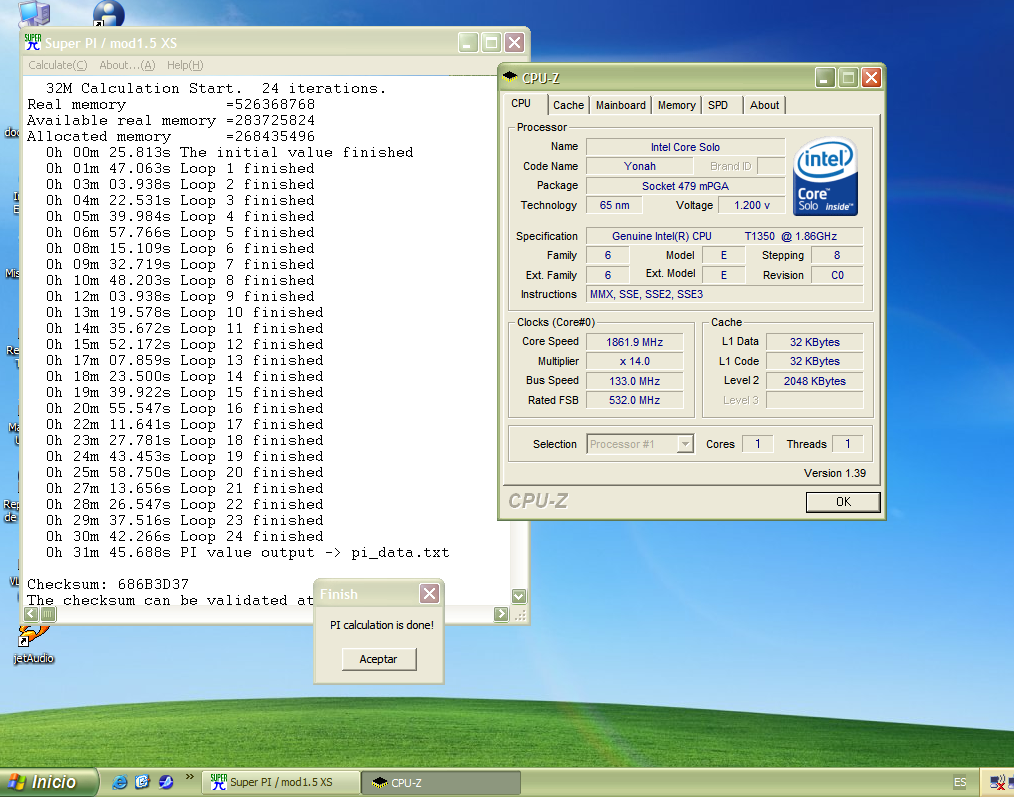The width and height of the screenshot is (1014, 797).
Task: Open the jetAudio desktop shortcut
Action: (x=33, y=643)
